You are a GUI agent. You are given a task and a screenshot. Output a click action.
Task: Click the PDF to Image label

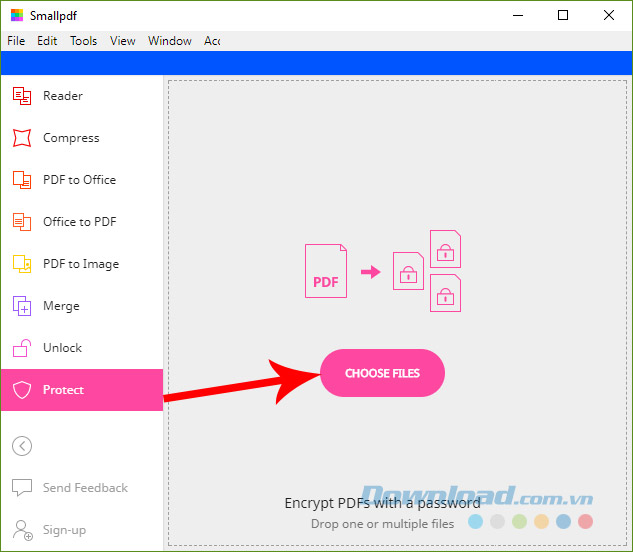point(81,264)
